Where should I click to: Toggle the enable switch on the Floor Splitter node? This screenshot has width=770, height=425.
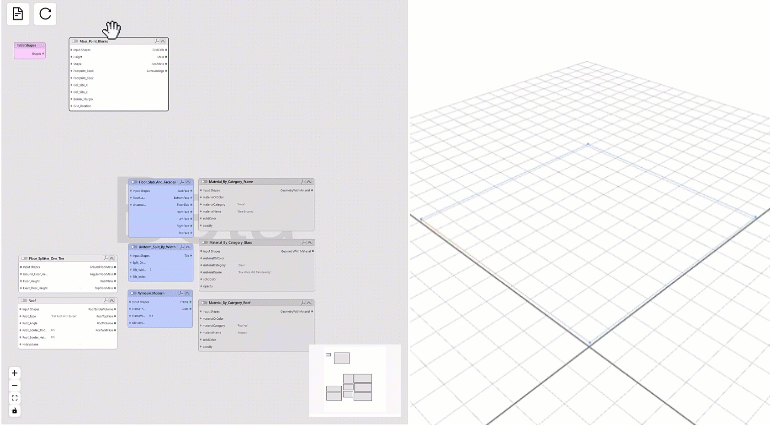pyautogui.click(x=24, y=258)
